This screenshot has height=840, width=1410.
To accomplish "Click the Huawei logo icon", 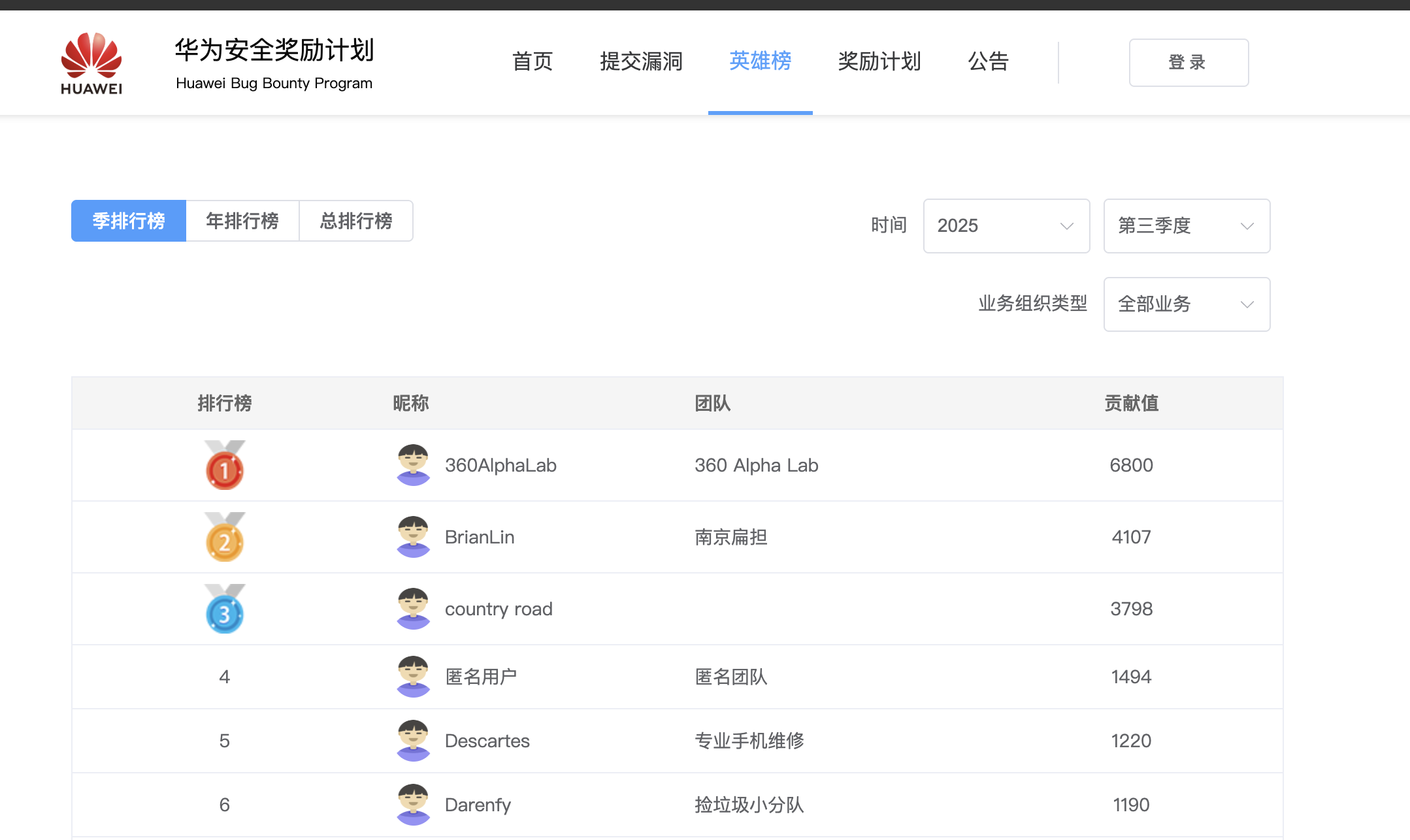I will click(x=91, y=63).
